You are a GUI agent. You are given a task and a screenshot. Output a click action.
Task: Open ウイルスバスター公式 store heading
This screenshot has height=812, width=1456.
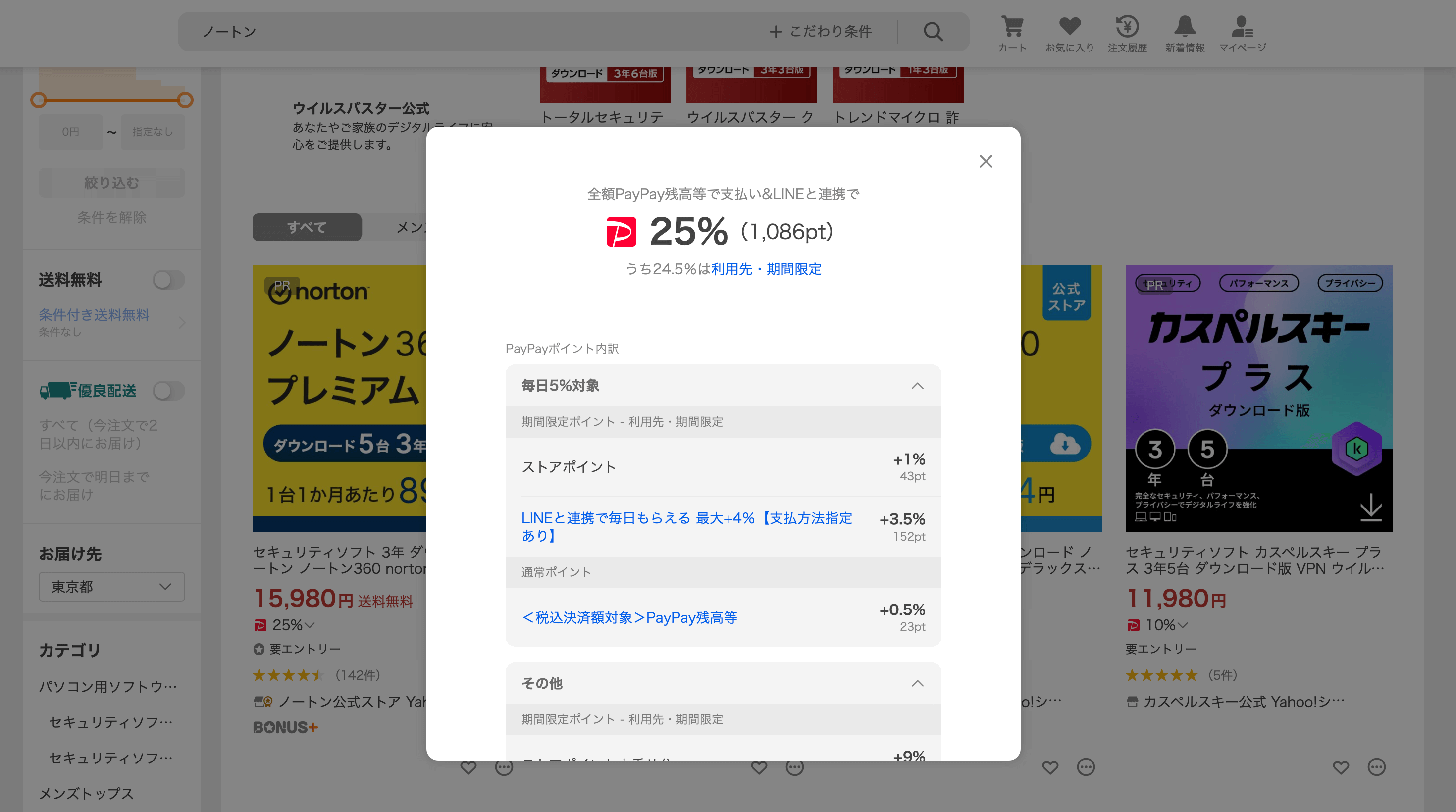361,108
